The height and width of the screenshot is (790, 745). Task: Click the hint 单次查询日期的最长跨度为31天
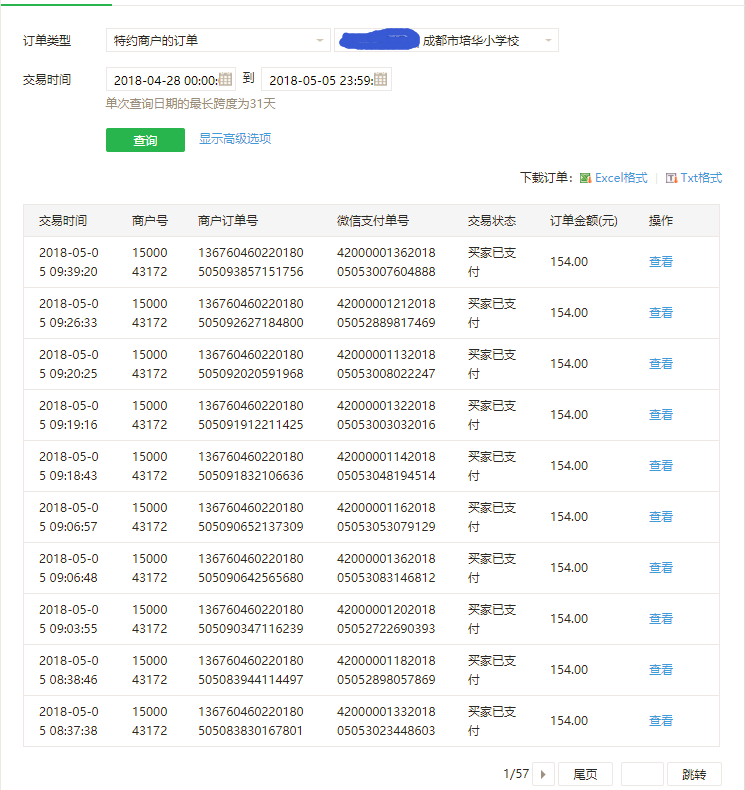[190, 104]
